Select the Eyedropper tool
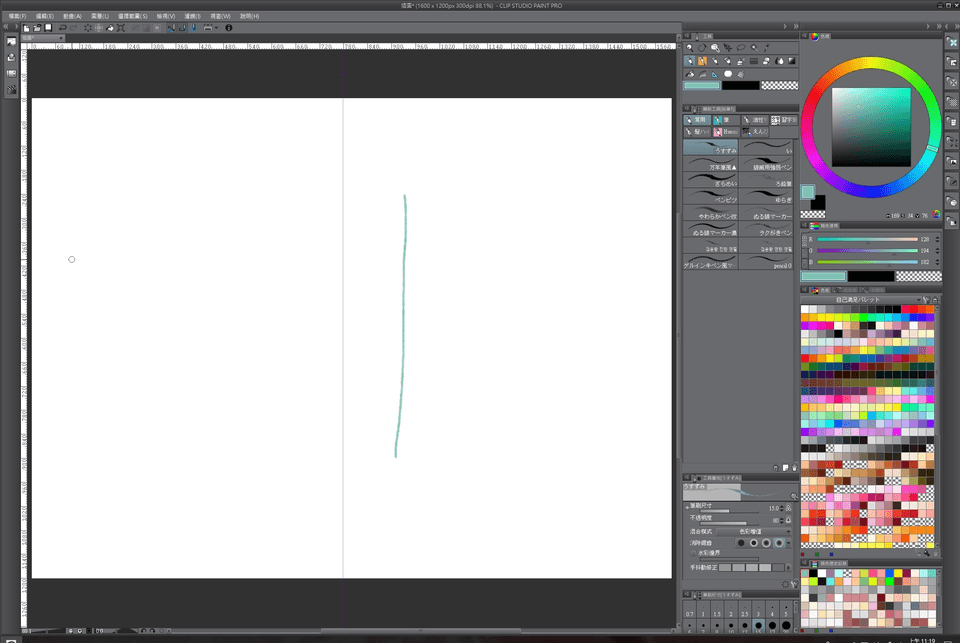The image size is (960, 643). click(x=767, y=48)
